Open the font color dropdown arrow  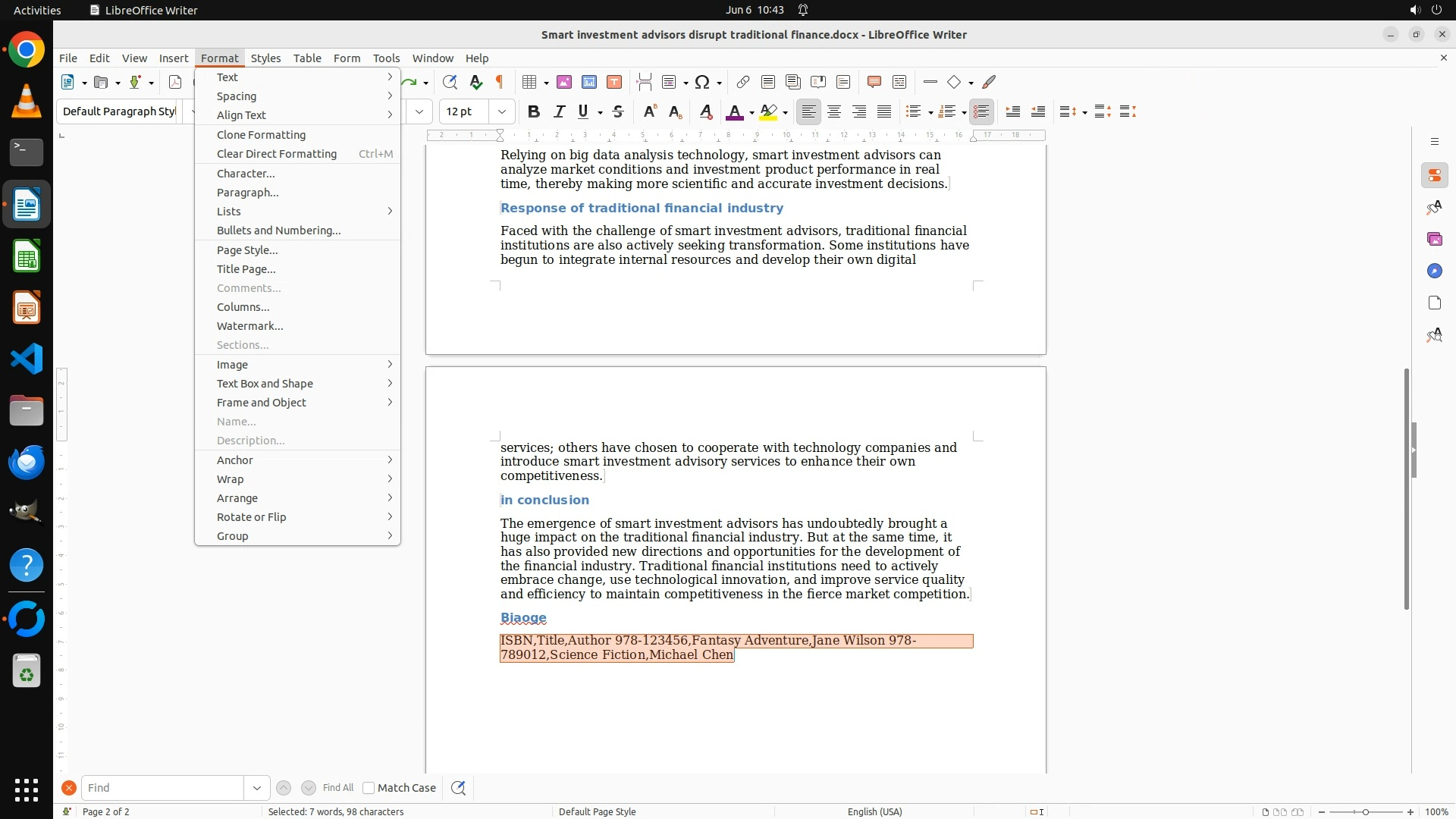tap(752, 113)
